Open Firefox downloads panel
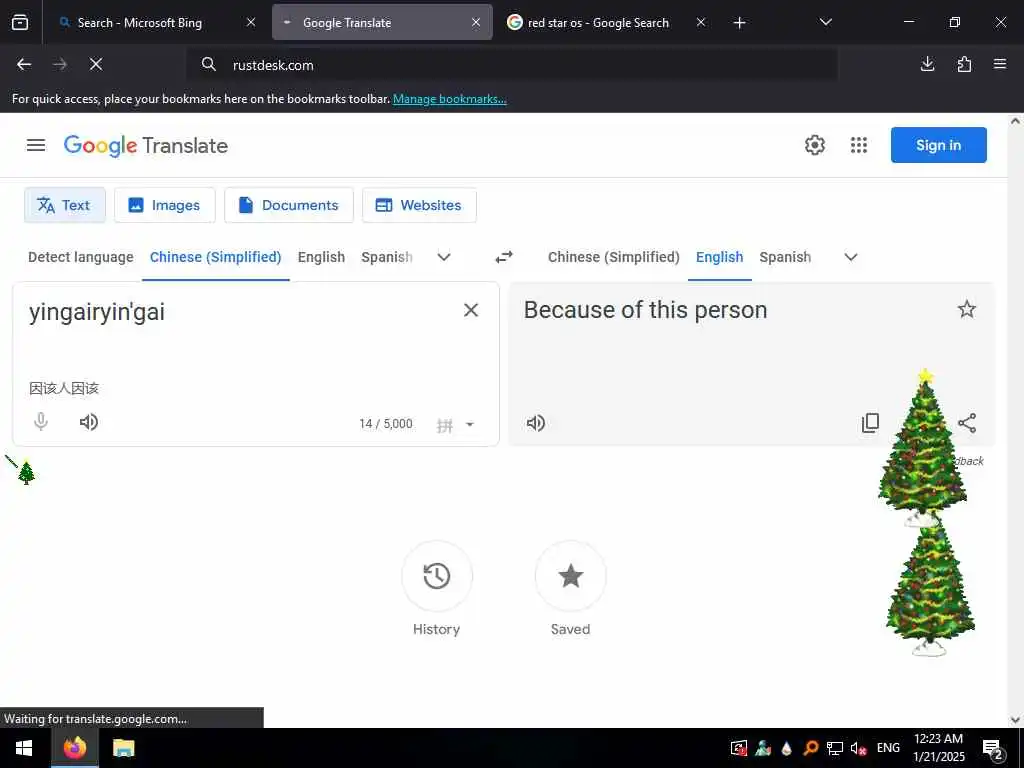Image resolution: width=1024 pixels, height=768 pixels. pyautogui.click(x=927, y=64)
